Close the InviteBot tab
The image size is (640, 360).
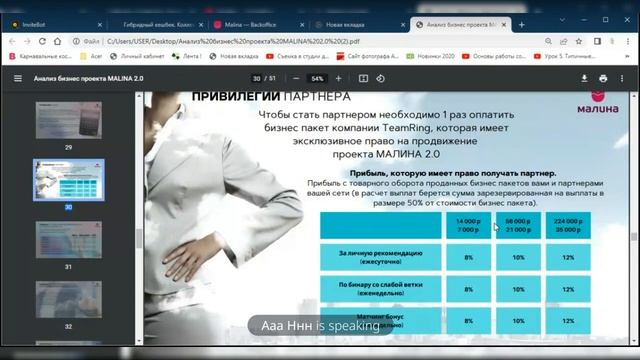point(100,25)
